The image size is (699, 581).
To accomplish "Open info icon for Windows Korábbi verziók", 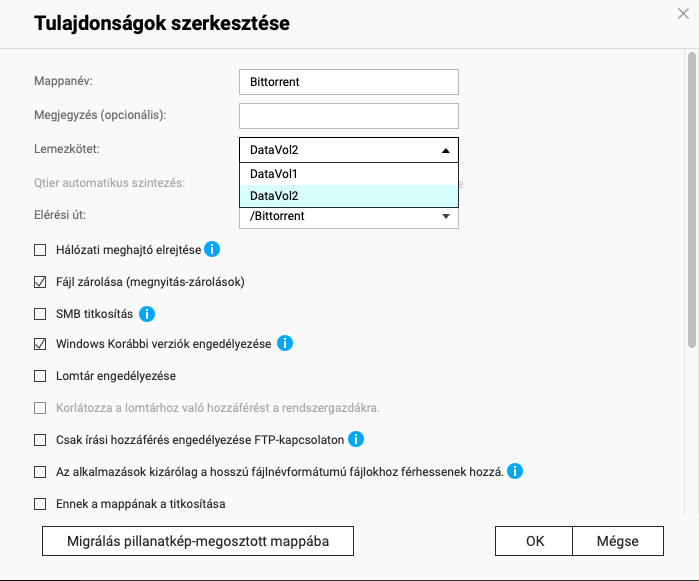I will point(285,343).
